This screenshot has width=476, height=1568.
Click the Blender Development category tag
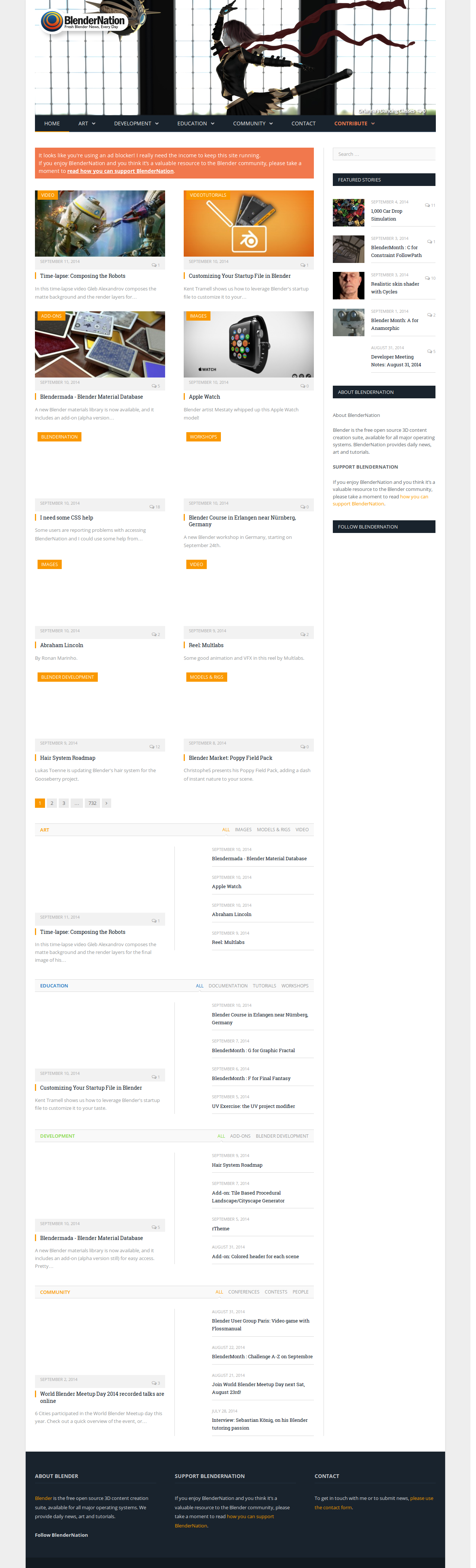[x=68, y=678]
